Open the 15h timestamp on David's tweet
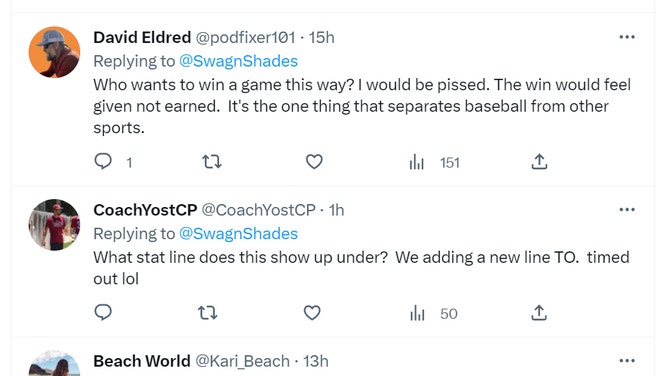The image size is (668, 376). (x=322, y=37)
